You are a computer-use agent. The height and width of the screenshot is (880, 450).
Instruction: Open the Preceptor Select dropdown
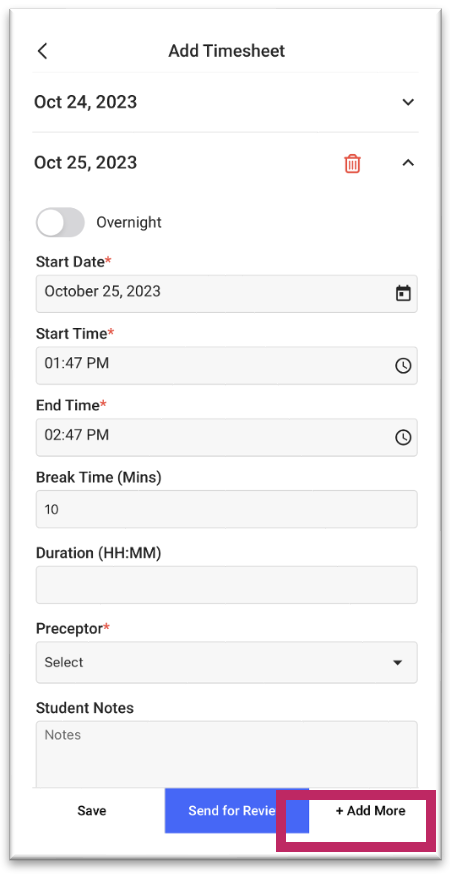[x=227, y=662]
